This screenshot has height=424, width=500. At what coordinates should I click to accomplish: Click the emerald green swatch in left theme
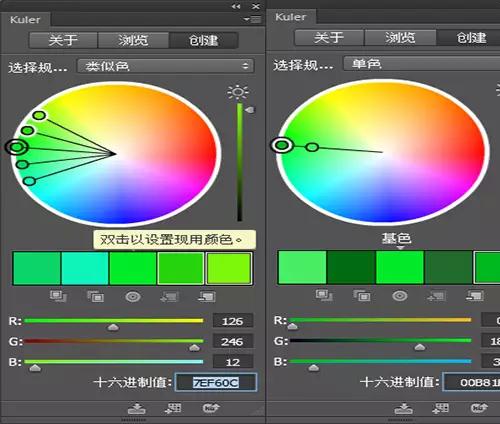click(x=37, y=268)
